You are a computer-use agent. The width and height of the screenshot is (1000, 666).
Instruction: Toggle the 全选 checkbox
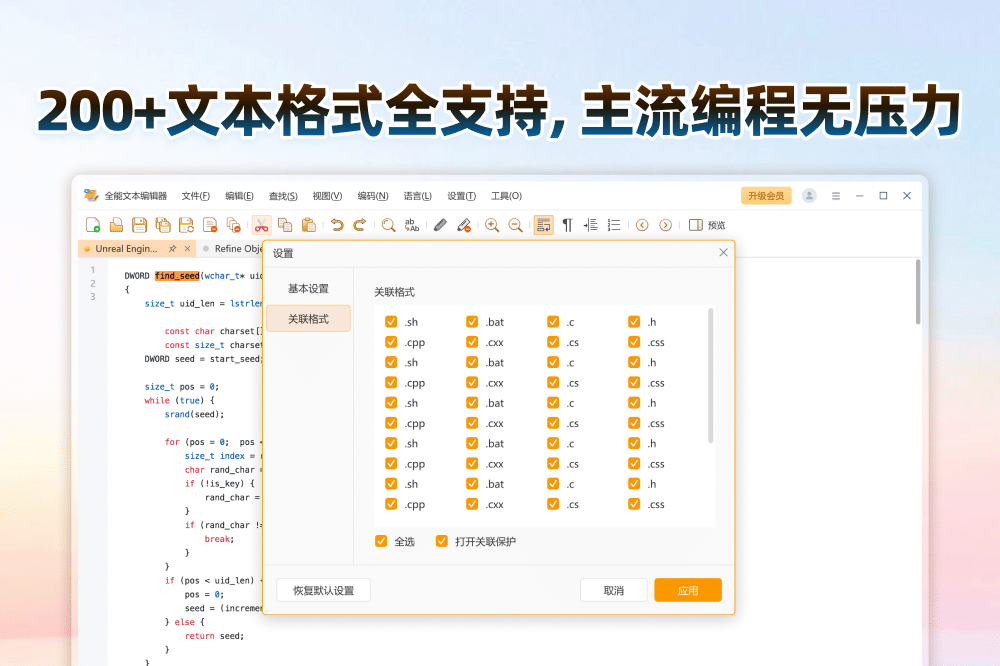click(381, 541)
